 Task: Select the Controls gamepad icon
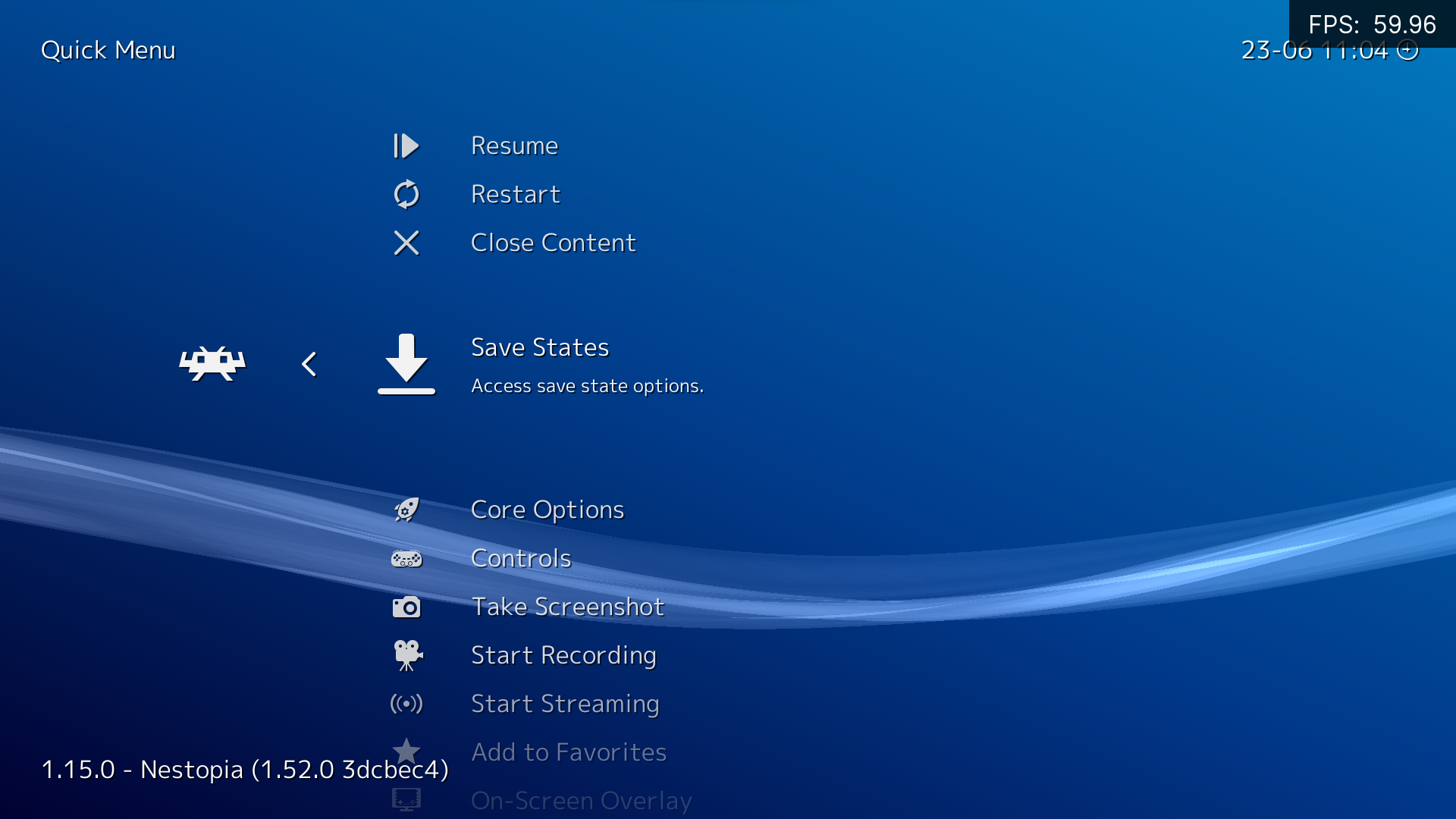click(406, 559)
